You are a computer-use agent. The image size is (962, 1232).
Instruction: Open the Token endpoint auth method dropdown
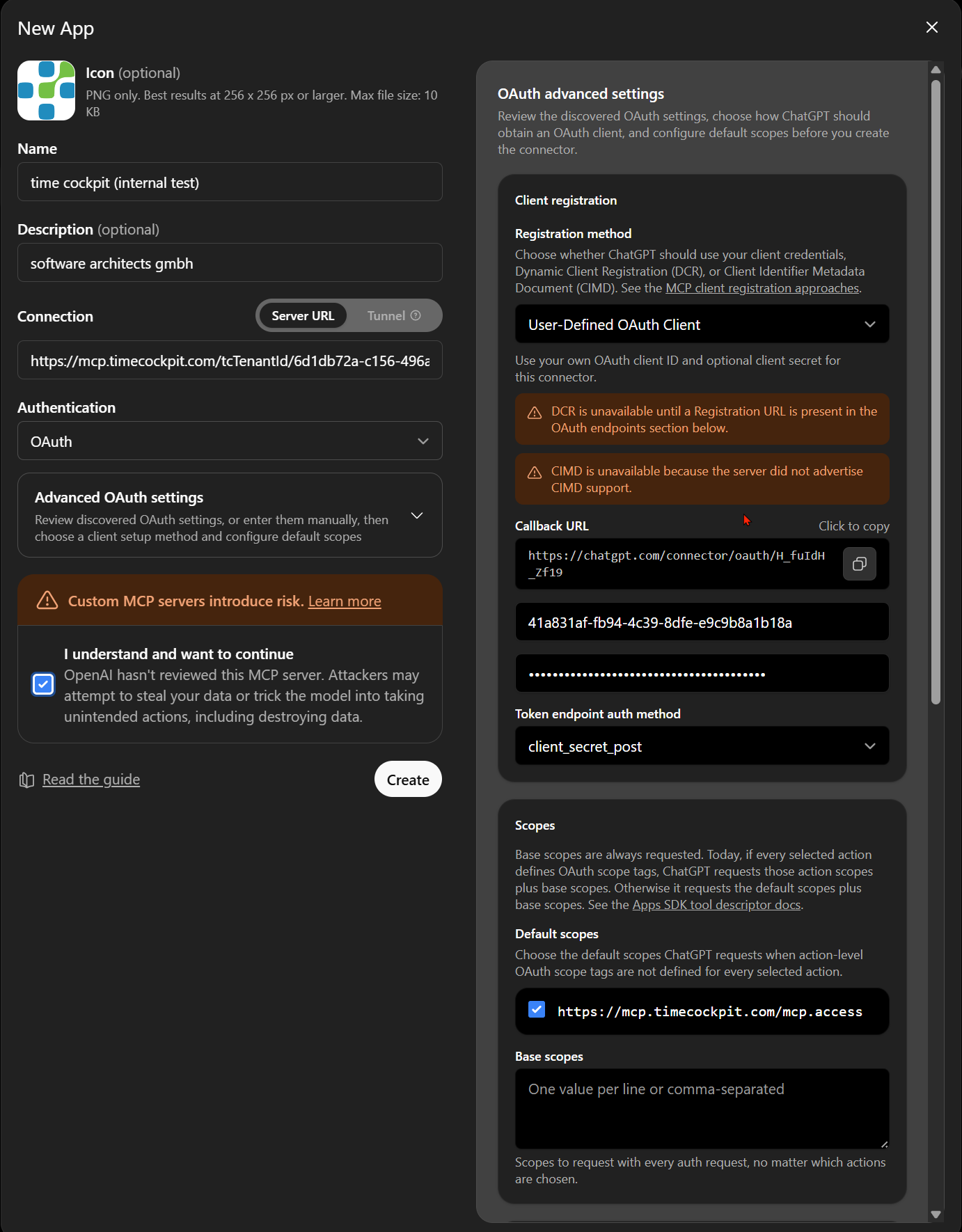702,746
